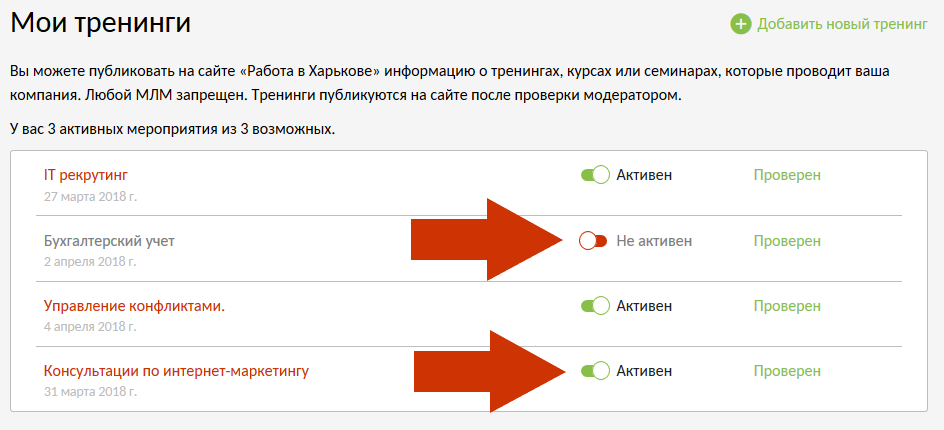The width and height of the screenshot is (944, 430).
Task: Click 'Проверен' status for Бухгалтерский учет
Action: click(787, 241)
